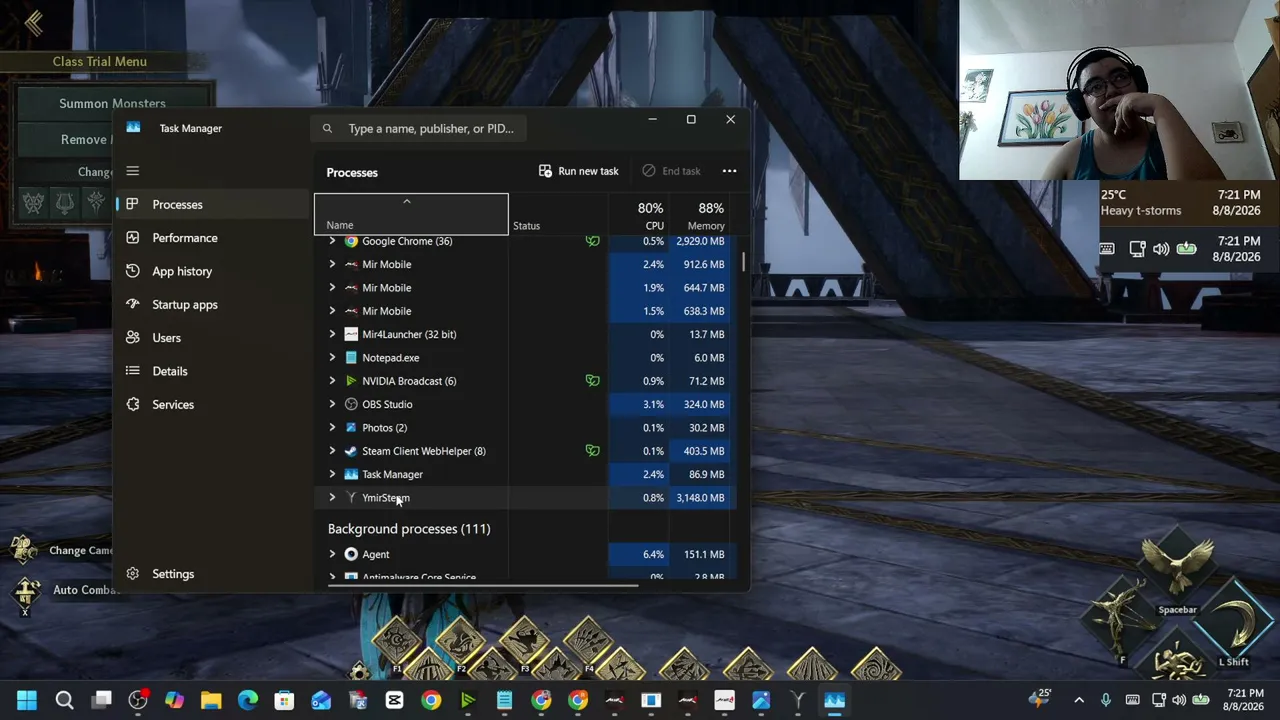The height and width of the screenshot is (720, 1280).
Task: Open the Services page
Action: (x=212, y=404)
